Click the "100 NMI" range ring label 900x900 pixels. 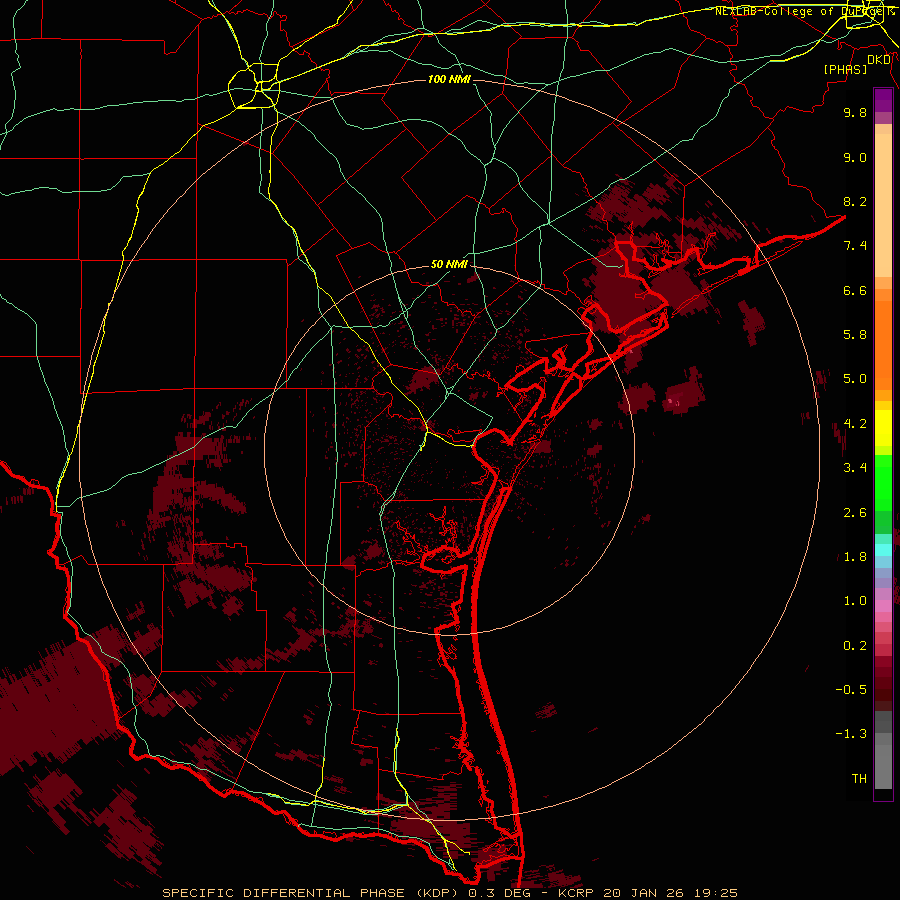click(x=449, y=79)
